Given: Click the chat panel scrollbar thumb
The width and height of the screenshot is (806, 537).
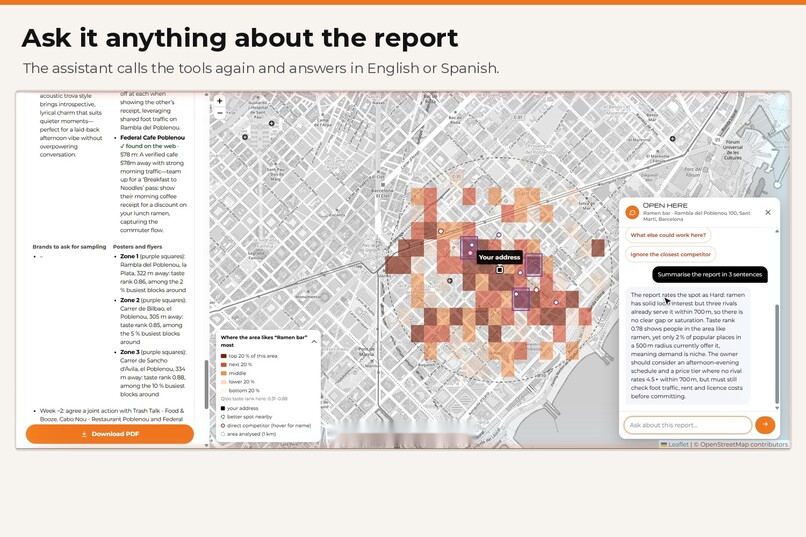Looking at the screenshot, I should (777, 354).
